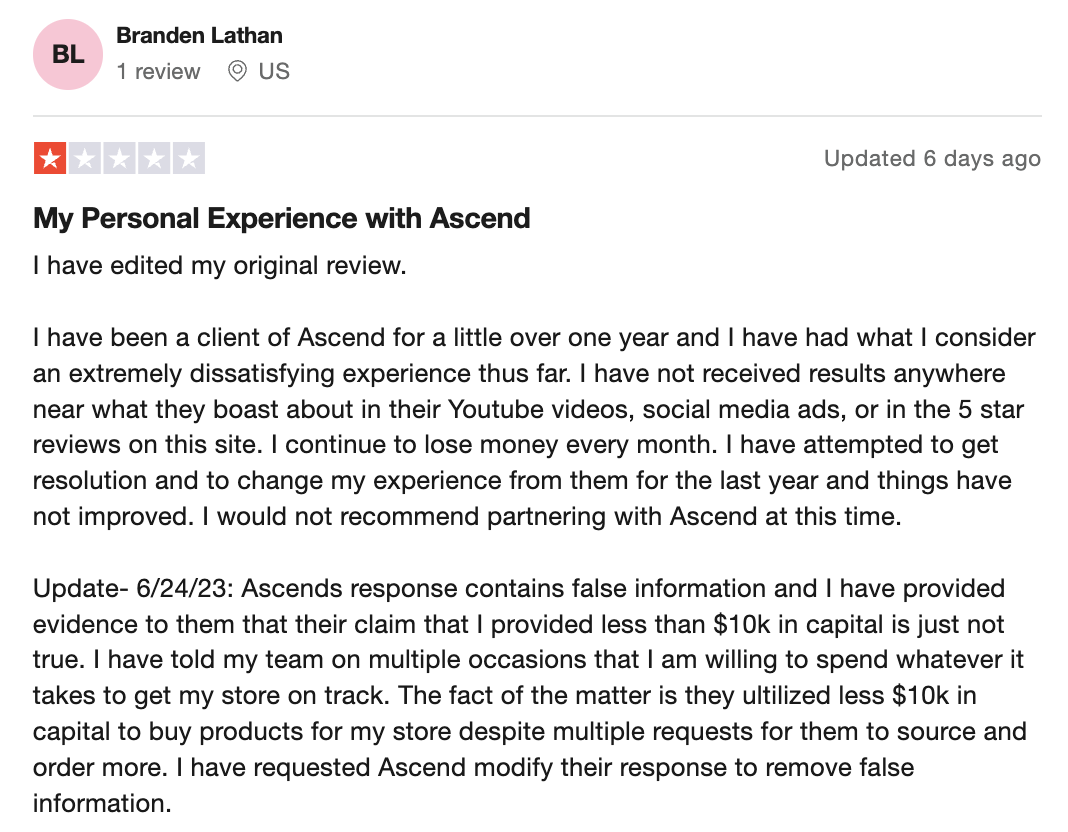Open Branden Lathan's reviewer profile name
Viewport: 1068px width, 832px height.
click(x=199, y=35)
